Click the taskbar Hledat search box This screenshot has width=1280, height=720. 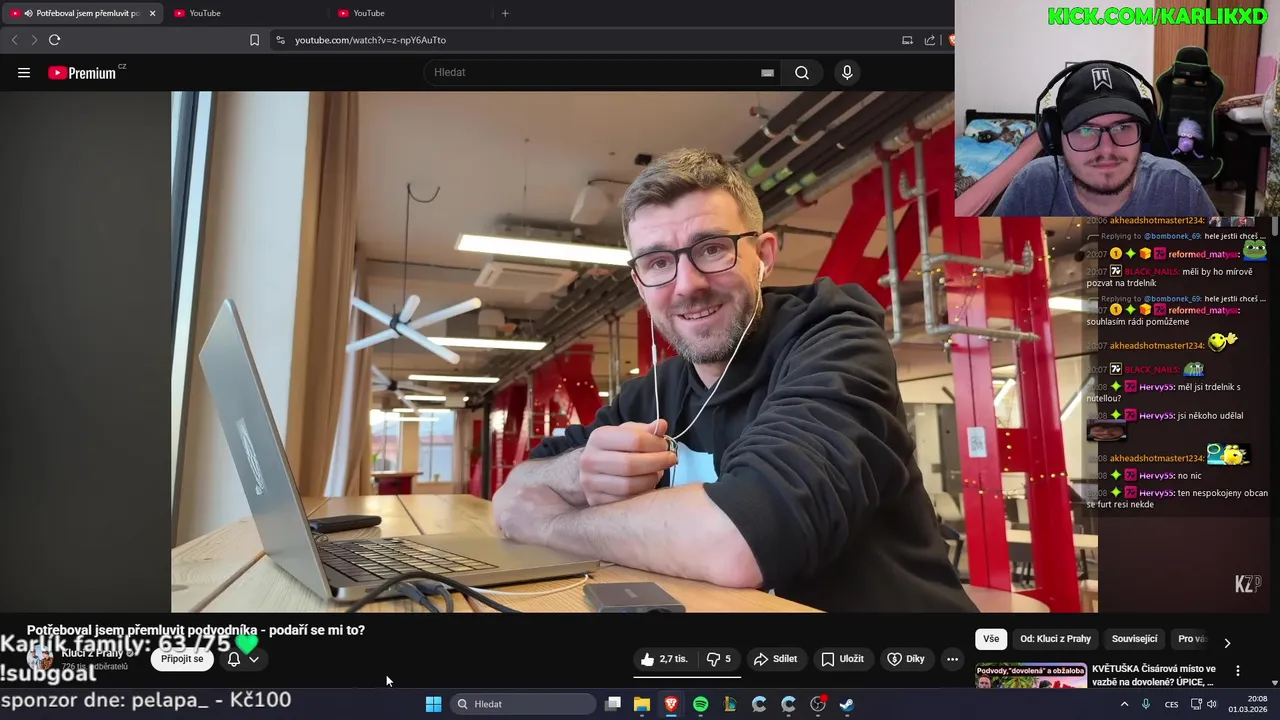[523, 704]
